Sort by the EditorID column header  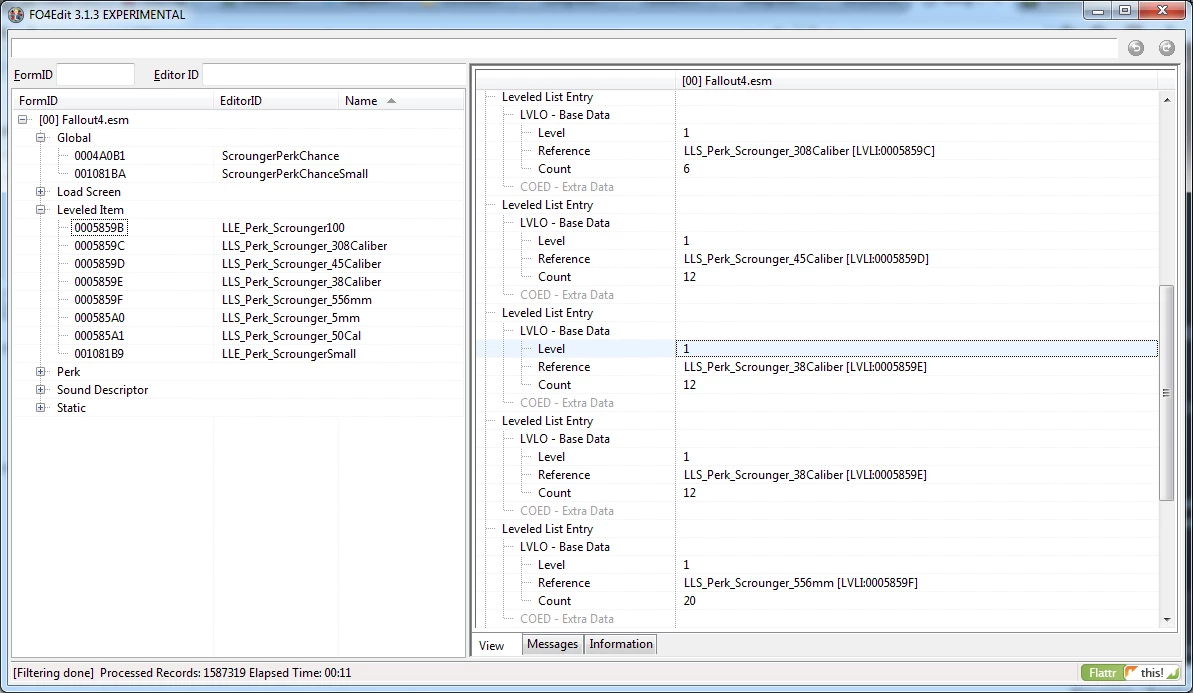[x=275, y=100]
